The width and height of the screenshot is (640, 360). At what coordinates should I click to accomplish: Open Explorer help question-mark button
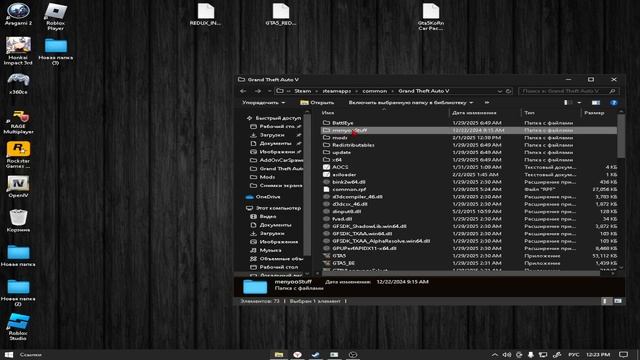point(613,103)
